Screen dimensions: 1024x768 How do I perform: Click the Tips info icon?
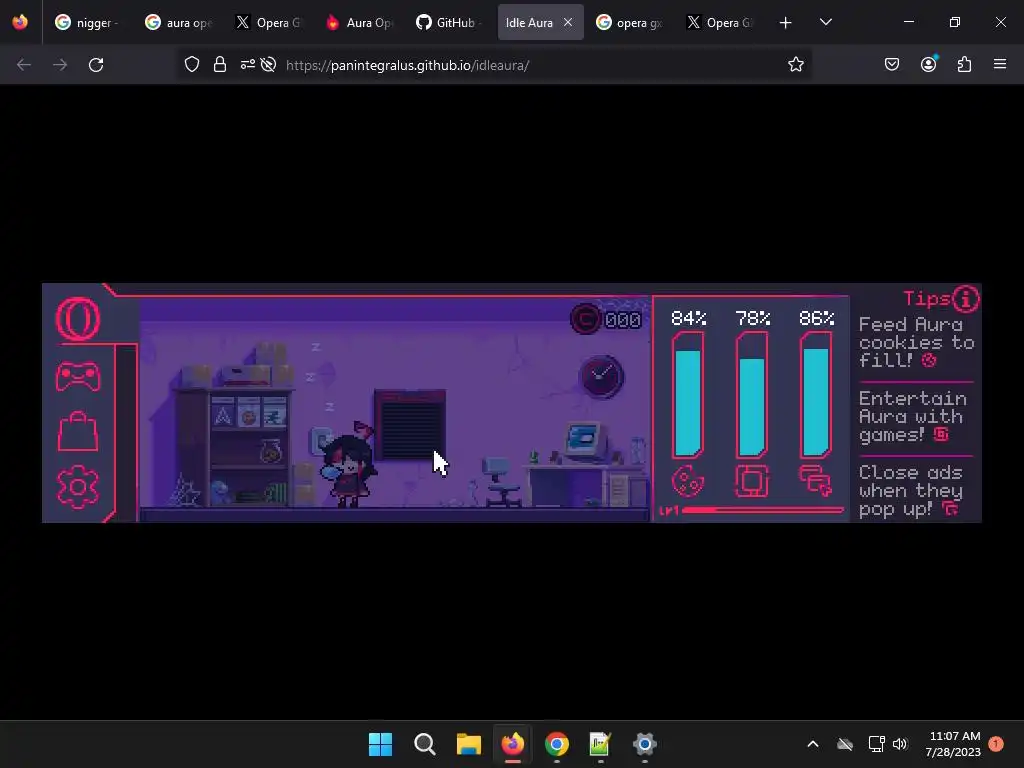coord(965,299)
